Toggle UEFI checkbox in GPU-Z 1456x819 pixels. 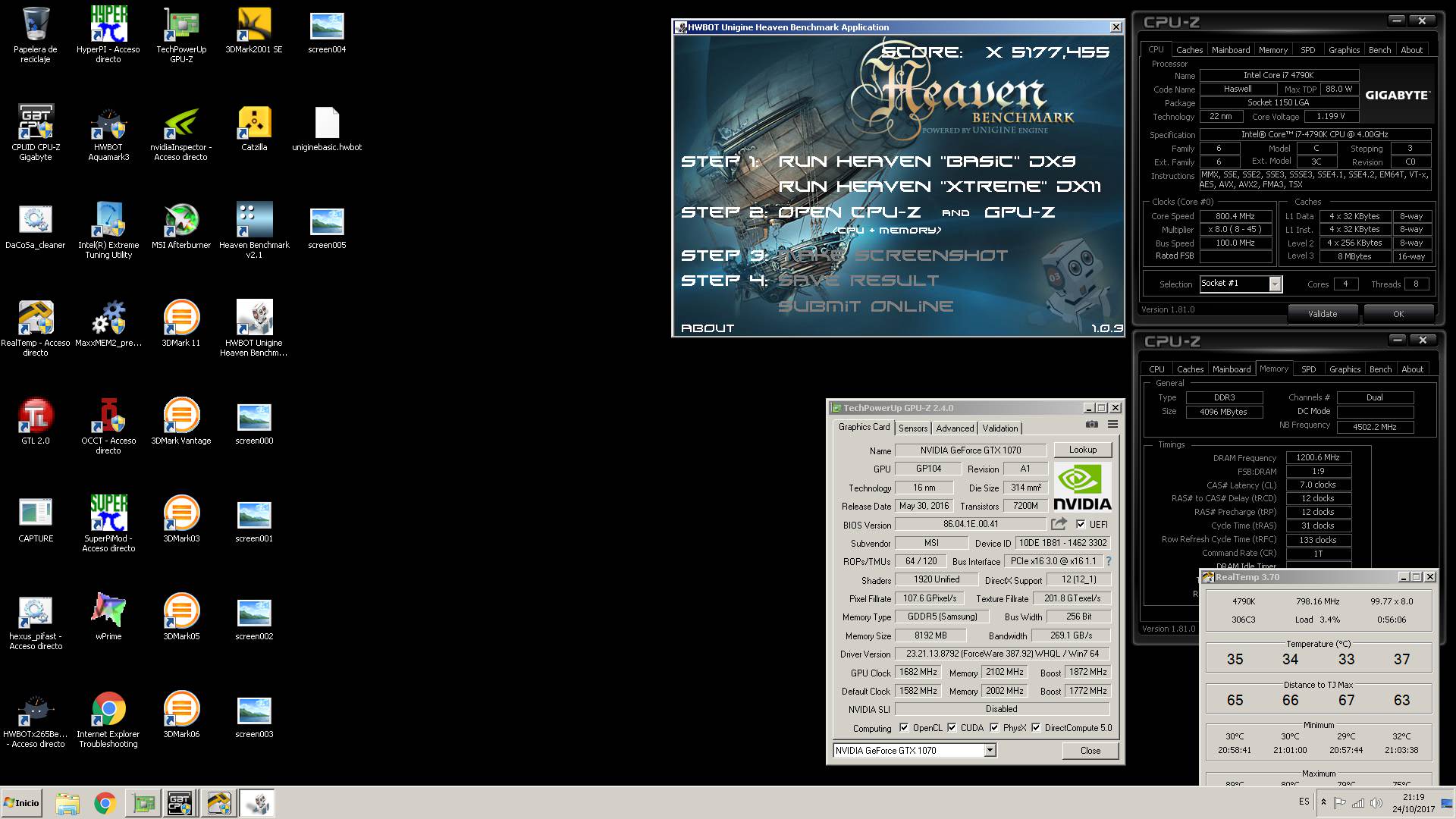point(1081,524)
